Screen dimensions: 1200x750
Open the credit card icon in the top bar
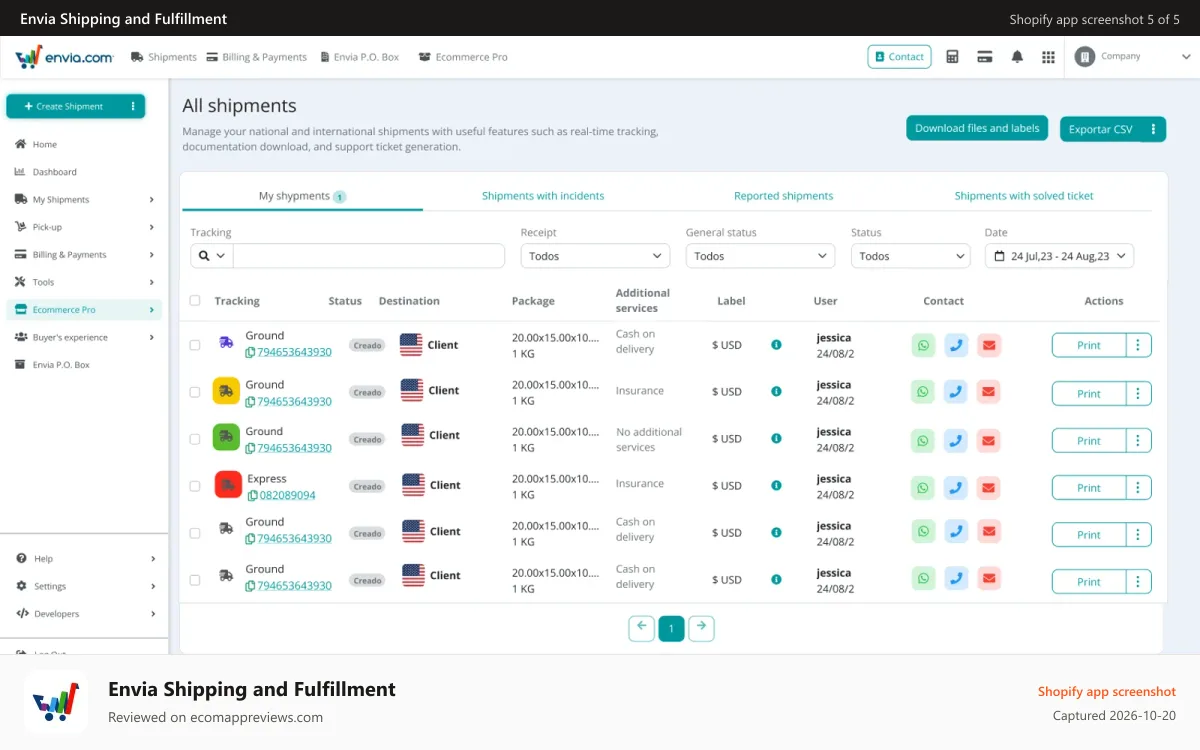[984, 57]
